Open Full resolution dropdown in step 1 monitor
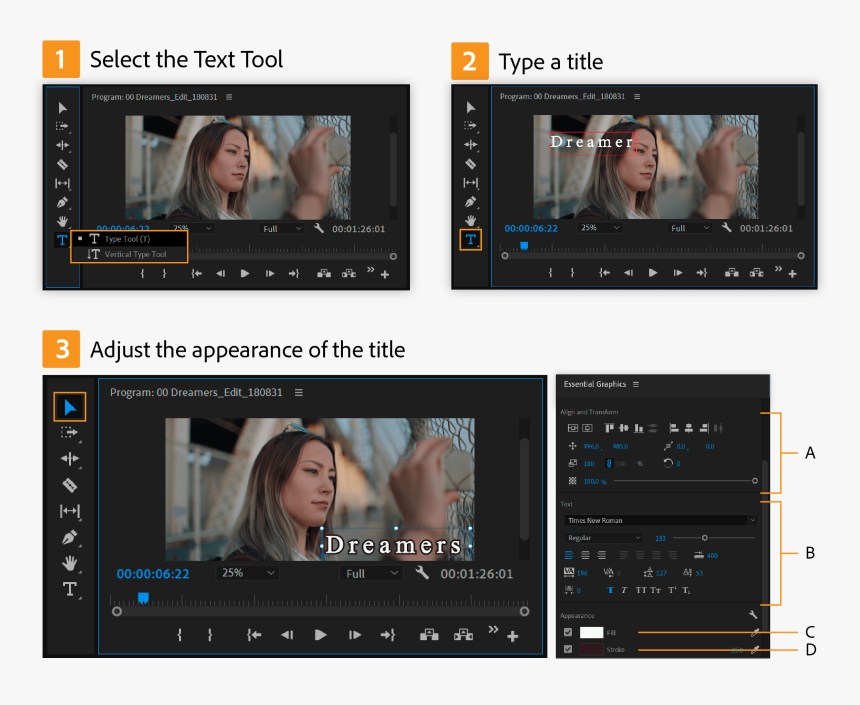The height and width of the screenshot is (705, 860). click(281, 229)
